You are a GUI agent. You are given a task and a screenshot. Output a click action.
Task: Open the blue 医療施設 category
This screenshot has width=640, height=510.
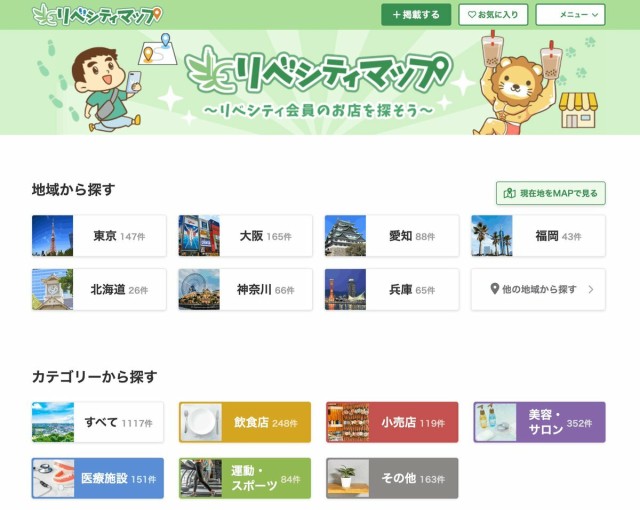(98, 478)
